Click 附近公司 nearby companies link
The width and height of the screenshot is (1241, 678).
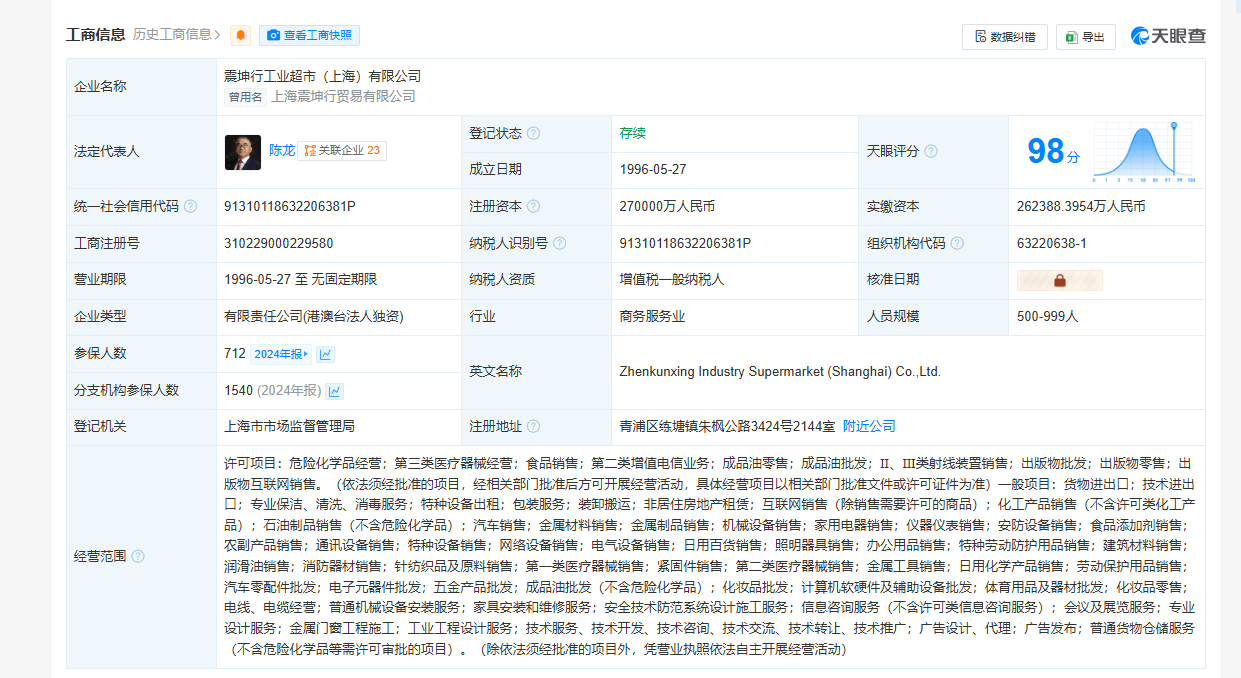pyautogui.click(x=868, y=427)
